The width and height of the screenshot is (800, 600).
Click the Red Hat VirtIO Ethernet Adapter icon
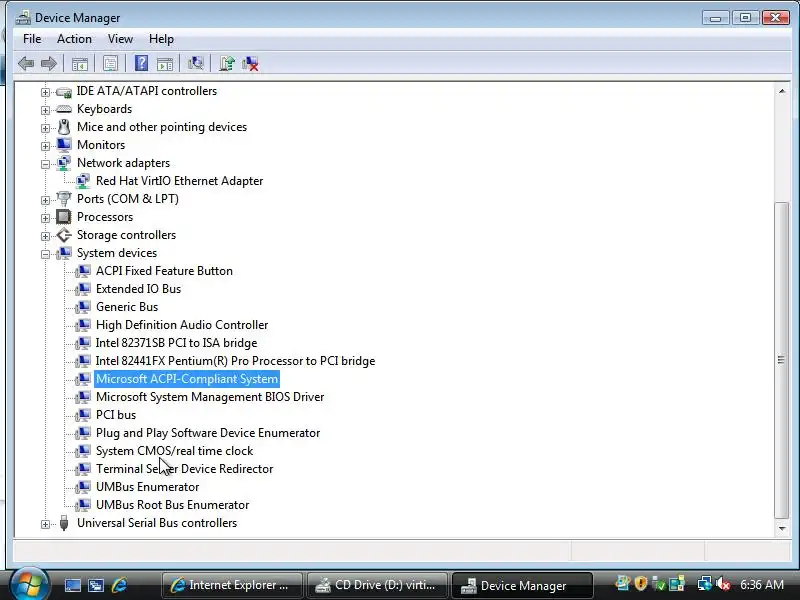click(83, 181)
